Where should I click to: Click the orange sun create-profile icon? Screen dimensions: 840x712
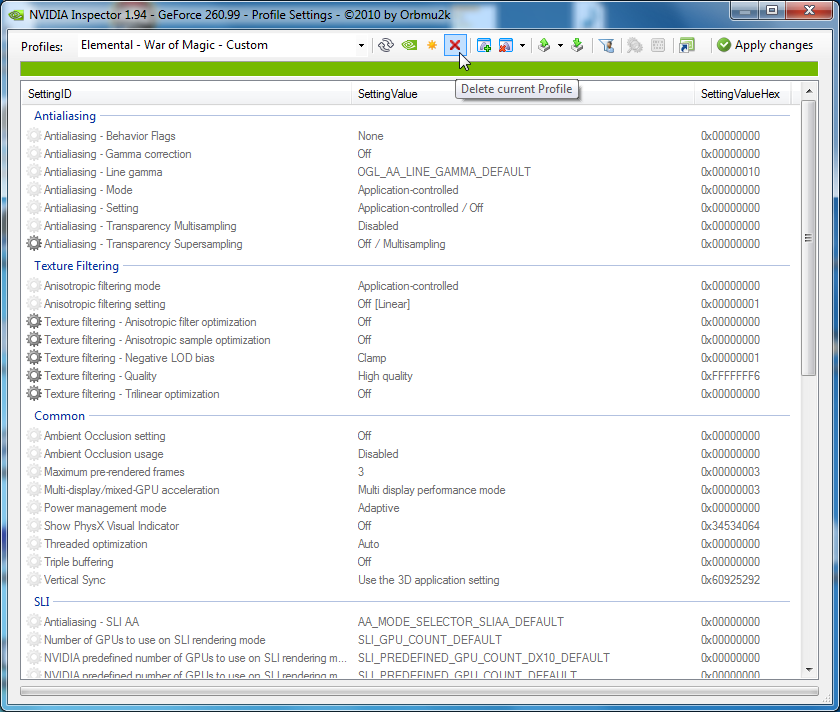[432, 45]
